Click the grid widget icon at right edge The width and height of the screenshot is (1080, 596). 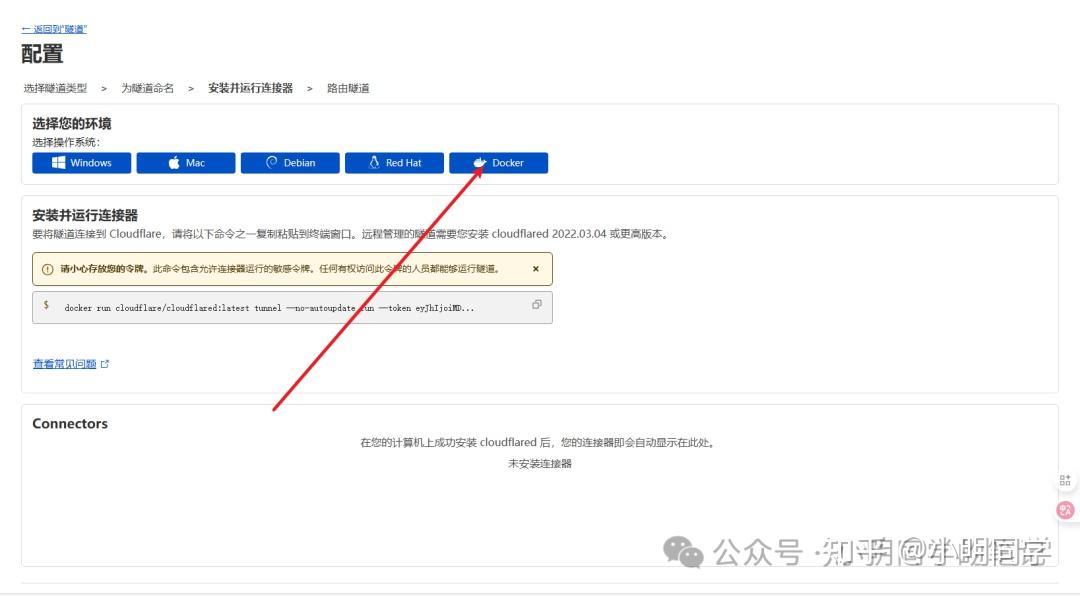tap(1065, 480)
